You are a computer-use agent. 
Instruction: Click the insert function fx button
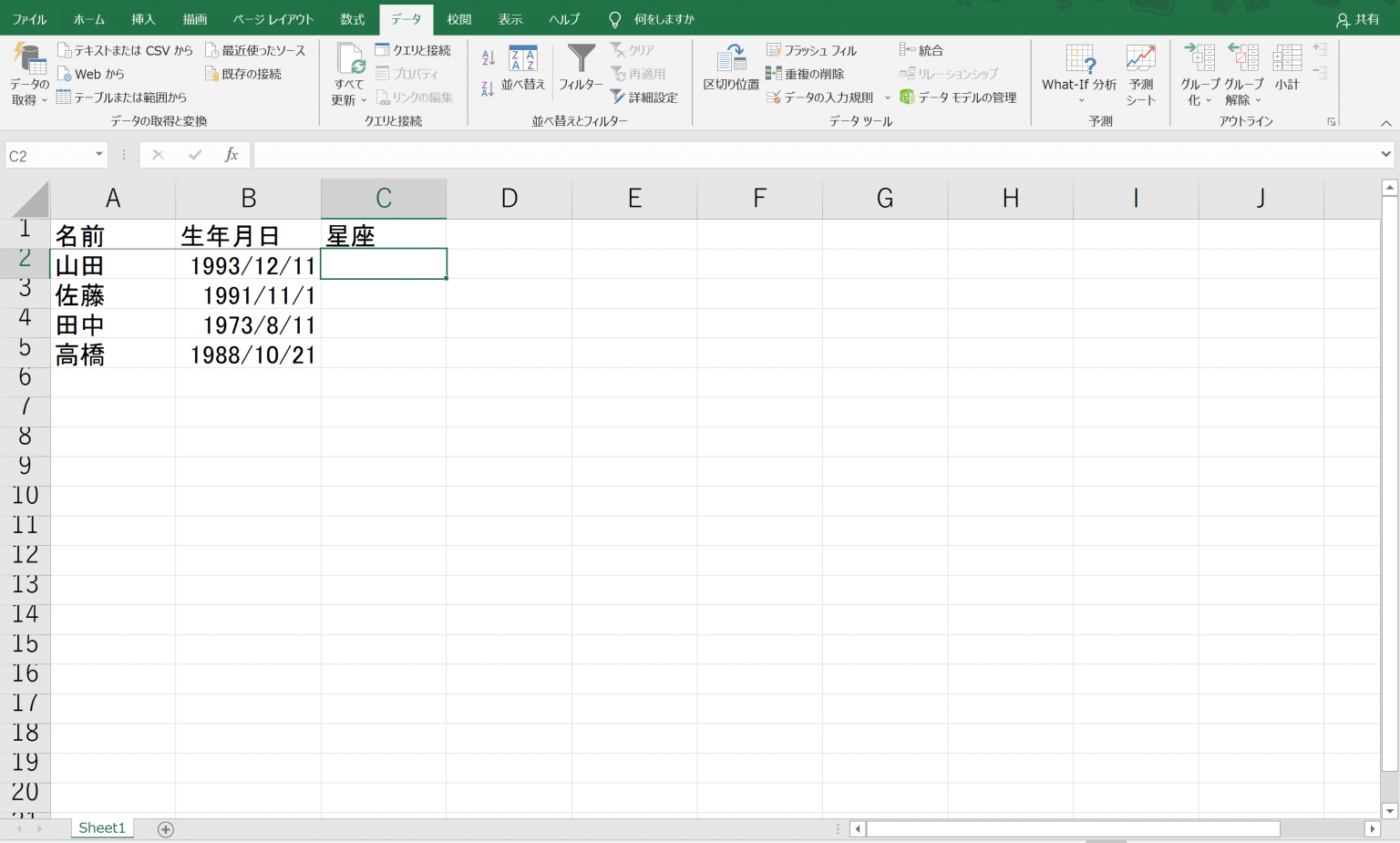pyautogui.click(x=232, y=156)
